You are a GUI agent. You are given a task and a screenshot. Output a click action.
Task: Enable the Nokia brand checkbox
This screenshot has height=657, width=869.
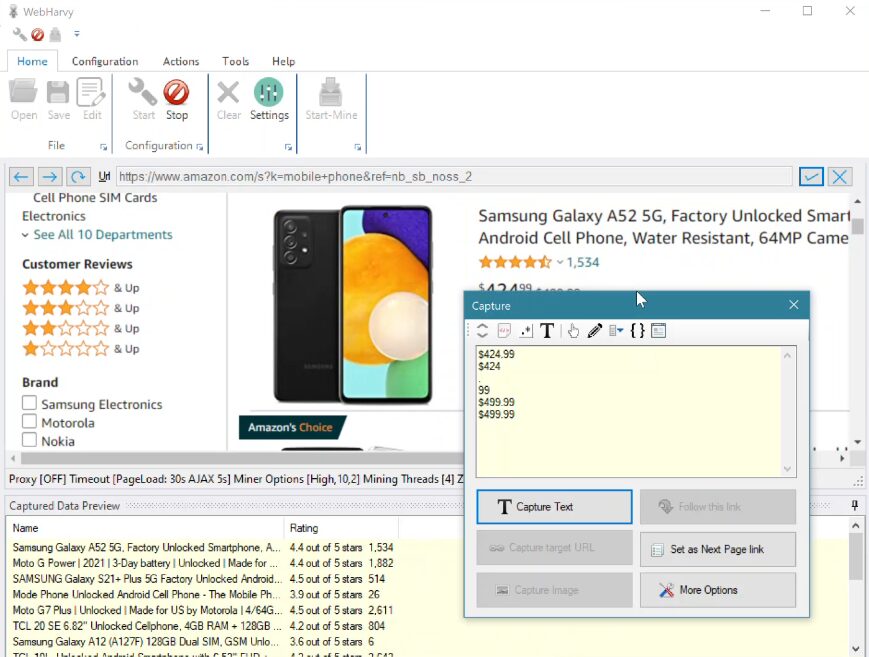[30, 441]
